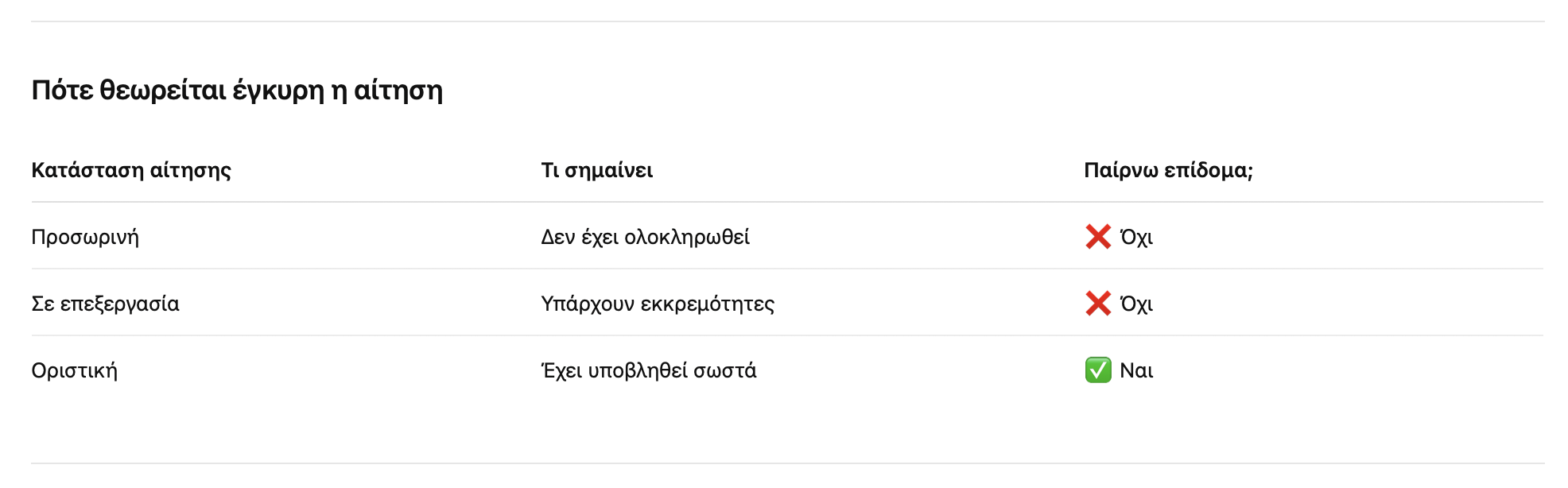The height and width of the screenshot is (488, 1568).
Task: Click the text Δεν έχει ολοκληρωθεί
Action: 645,237
